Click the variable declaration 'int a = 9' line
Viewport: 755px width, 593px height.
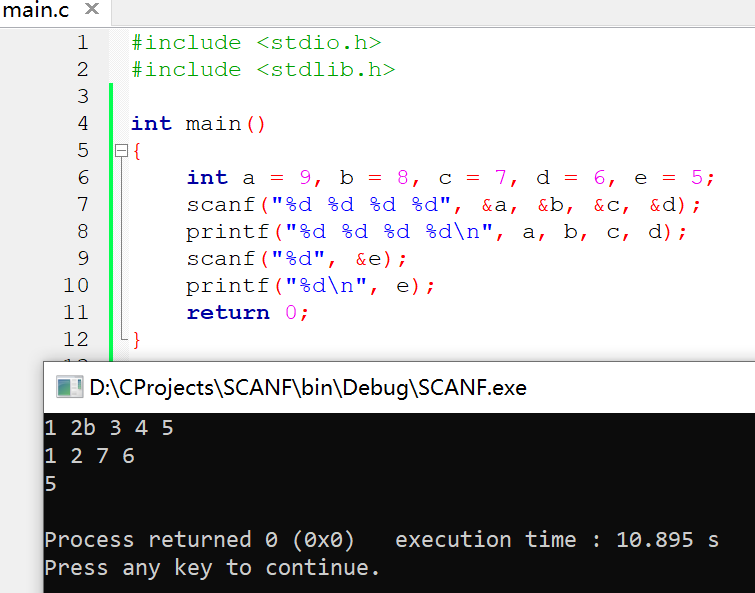(x=451, y=178)
